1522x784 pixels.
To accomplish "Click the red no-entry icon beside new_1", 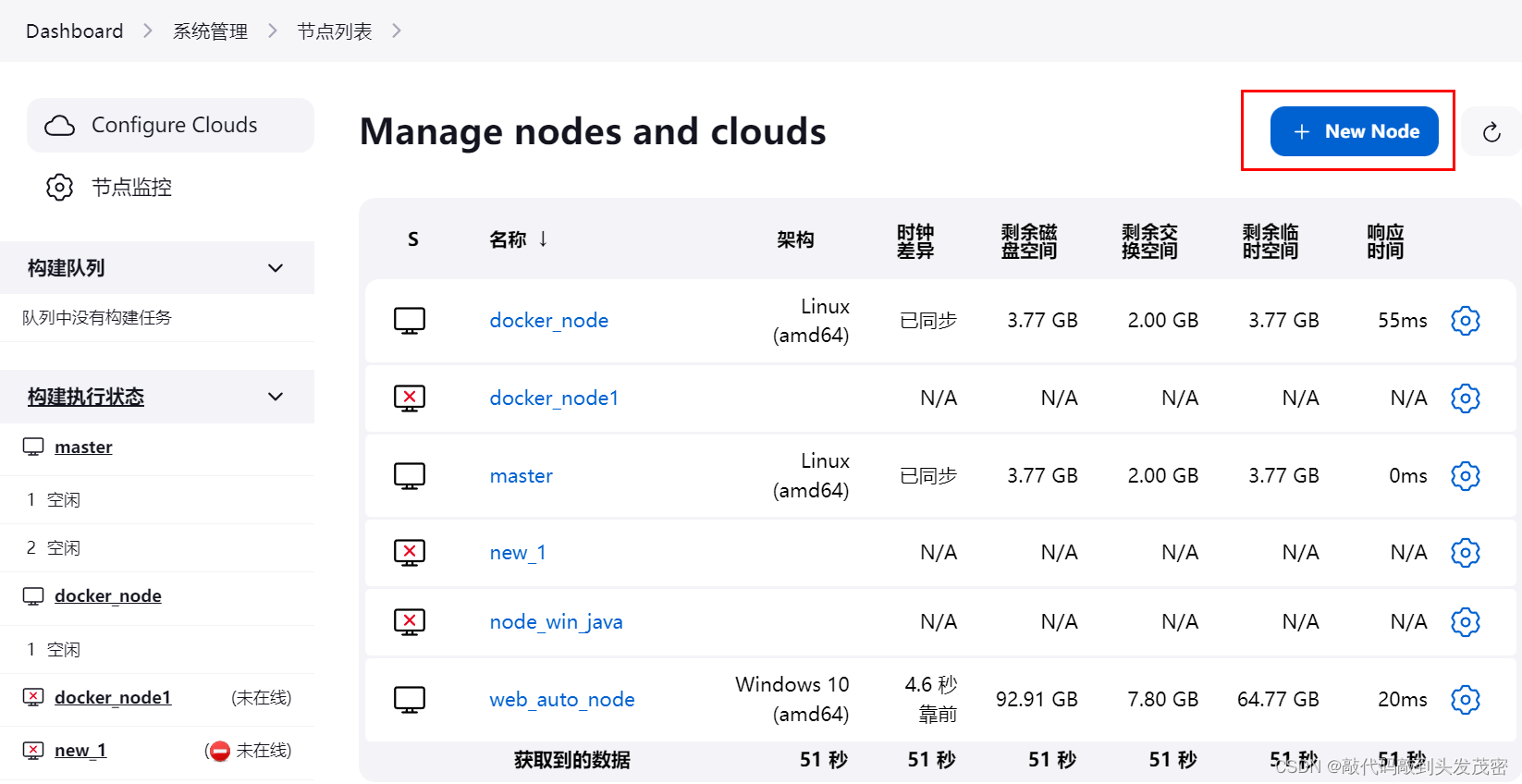I will 219,752.
